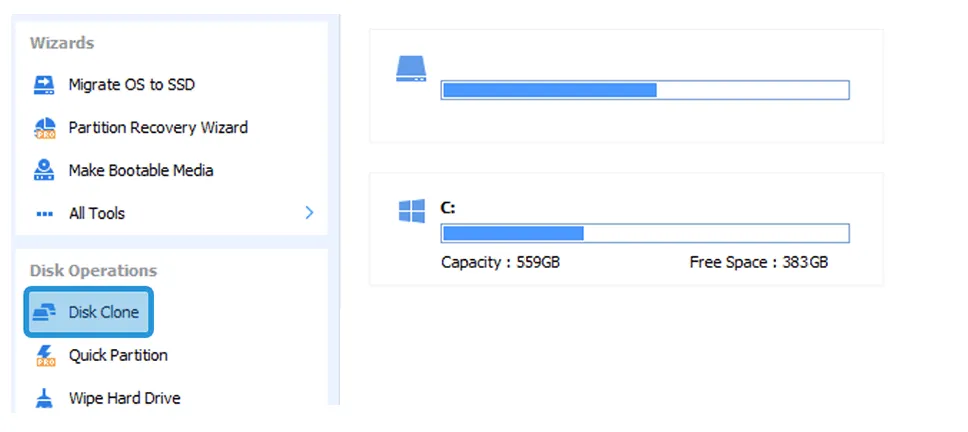Viewport: 968px width, 432px height.
Task: Click the Disk Clone icon
Action: pyautogui.click(x=44, y=312)
